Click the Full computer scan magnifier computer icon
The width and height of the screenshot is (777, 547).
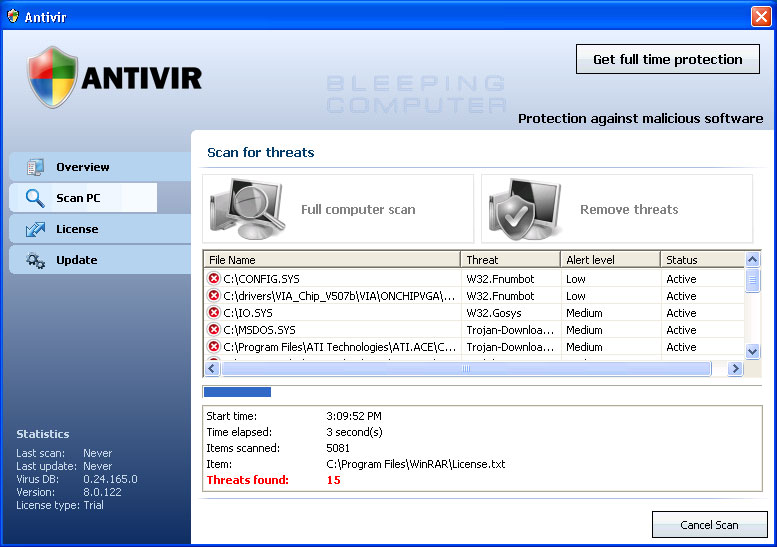point(246,209)
